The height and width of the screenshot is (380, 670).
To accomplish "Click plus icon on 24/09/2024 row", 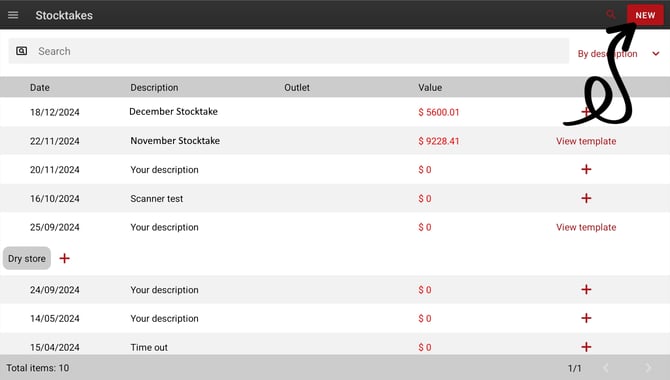I will click(x=586, y=289).
